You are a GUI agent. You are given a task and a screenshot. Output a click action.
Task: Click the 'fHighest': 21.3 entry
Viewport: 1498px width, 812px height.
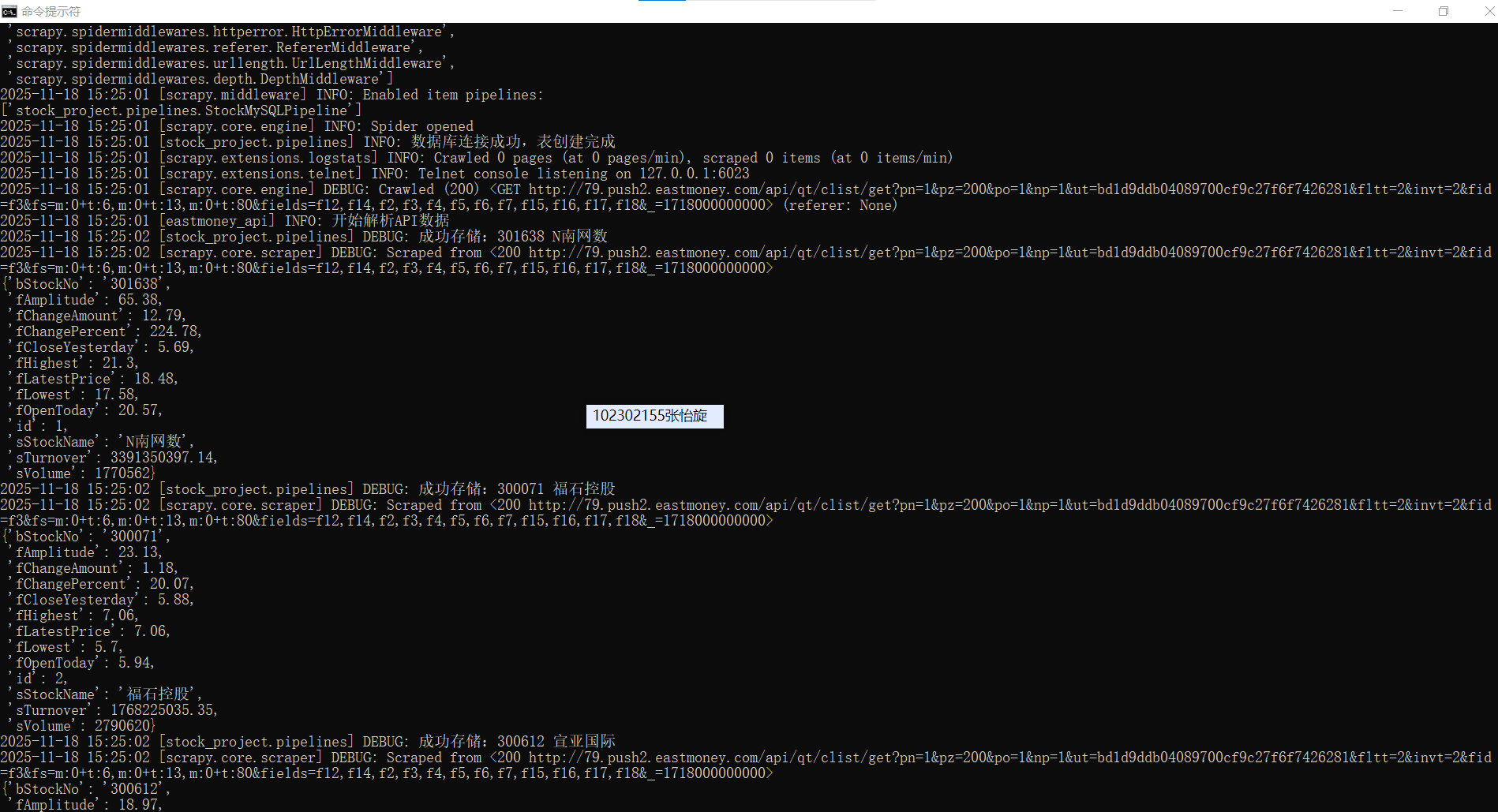click(73, 363)
